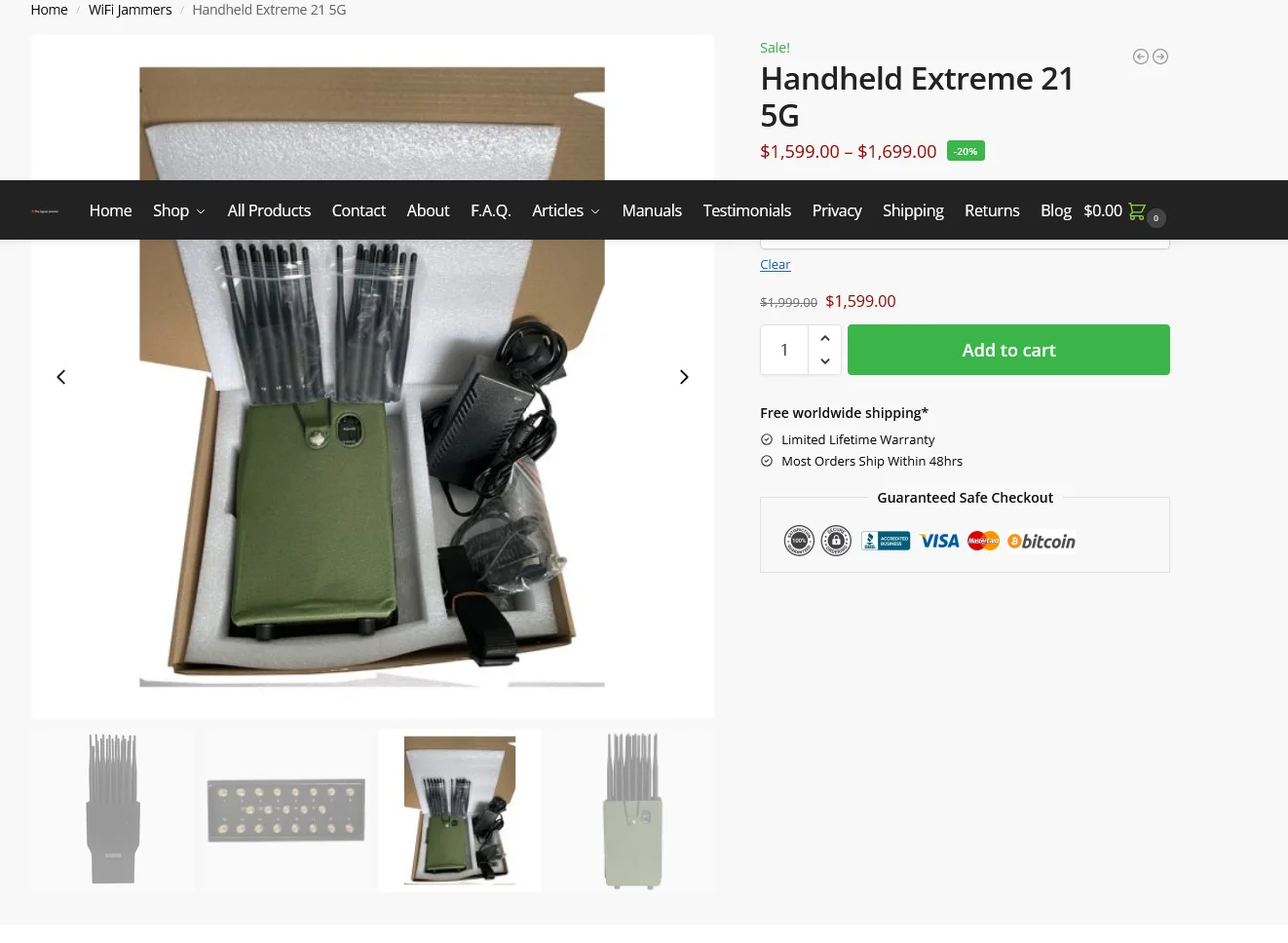
Task: Follow WiFi Jammers breadcrumb link
Action: [130, 10]
